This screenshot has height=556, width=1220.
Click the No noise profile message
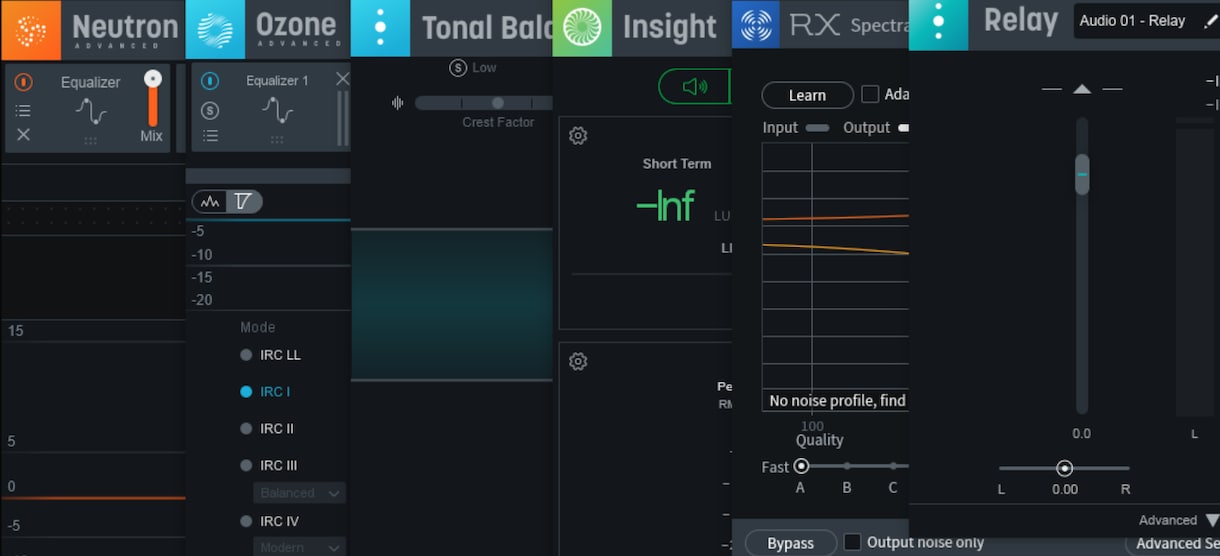tap(837, 400)
